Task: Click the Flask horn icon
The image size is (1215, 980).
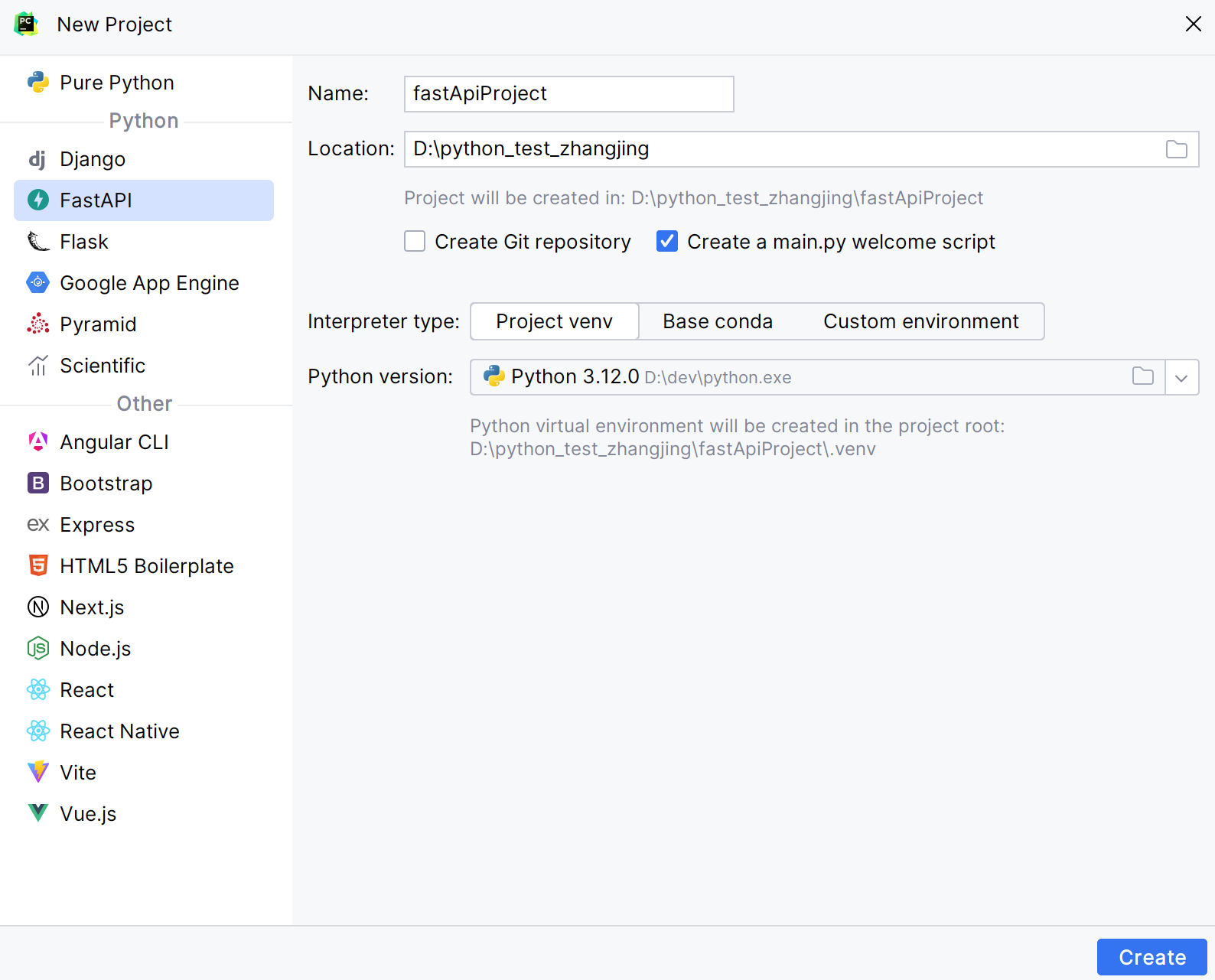Action: coord(38,242)
